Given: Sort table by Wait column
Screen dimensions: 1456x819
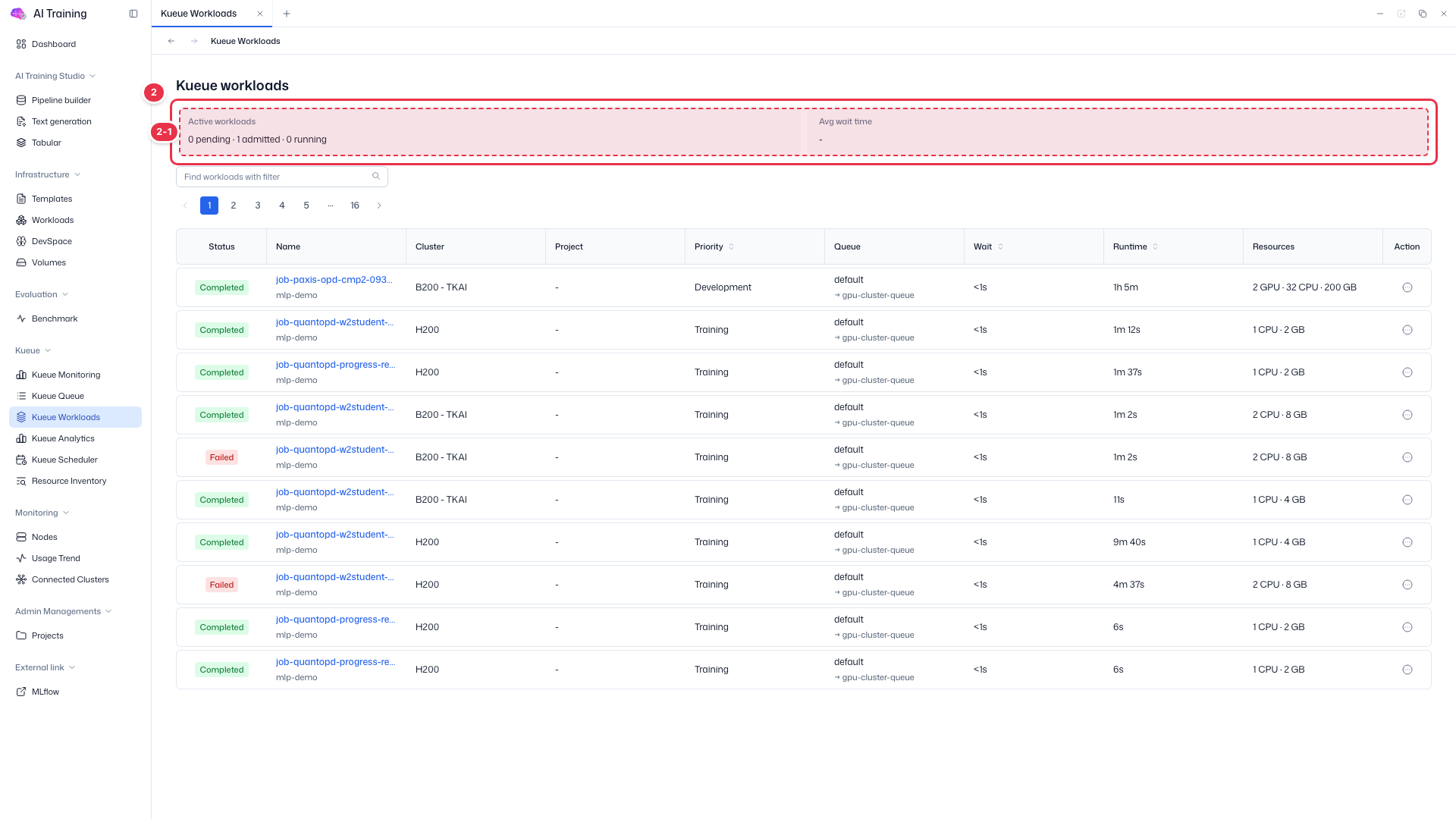Looking at the screenshot, I should coord(1000,246).
